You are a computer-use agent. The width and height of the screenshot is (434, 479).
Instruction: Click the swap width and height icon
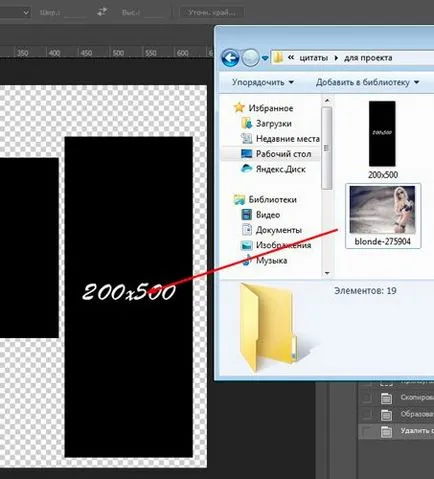click(x=102, y=12)
